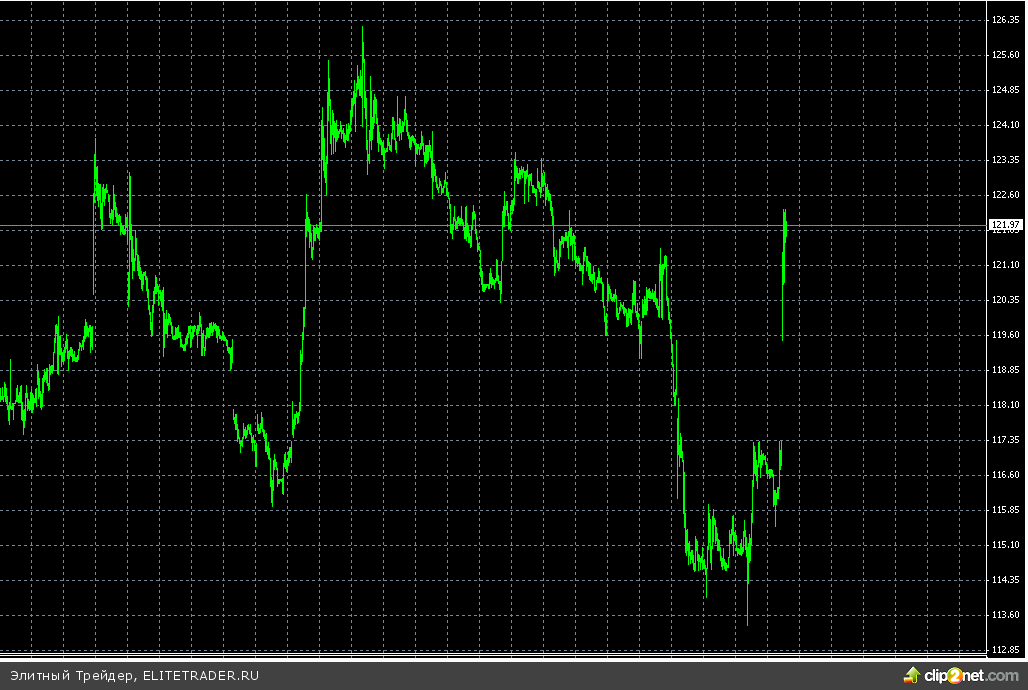Select the 114.35 price scale label
The height and width of the screenshot is (690, 1028).
(1005, 580)
